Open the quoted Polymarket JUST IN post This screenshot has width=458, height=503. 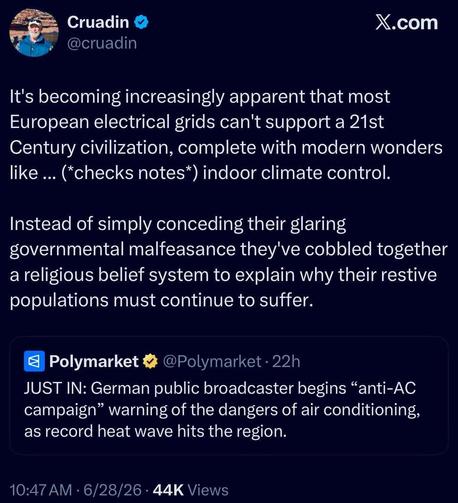pyautogui.click(x=229, y=396)
